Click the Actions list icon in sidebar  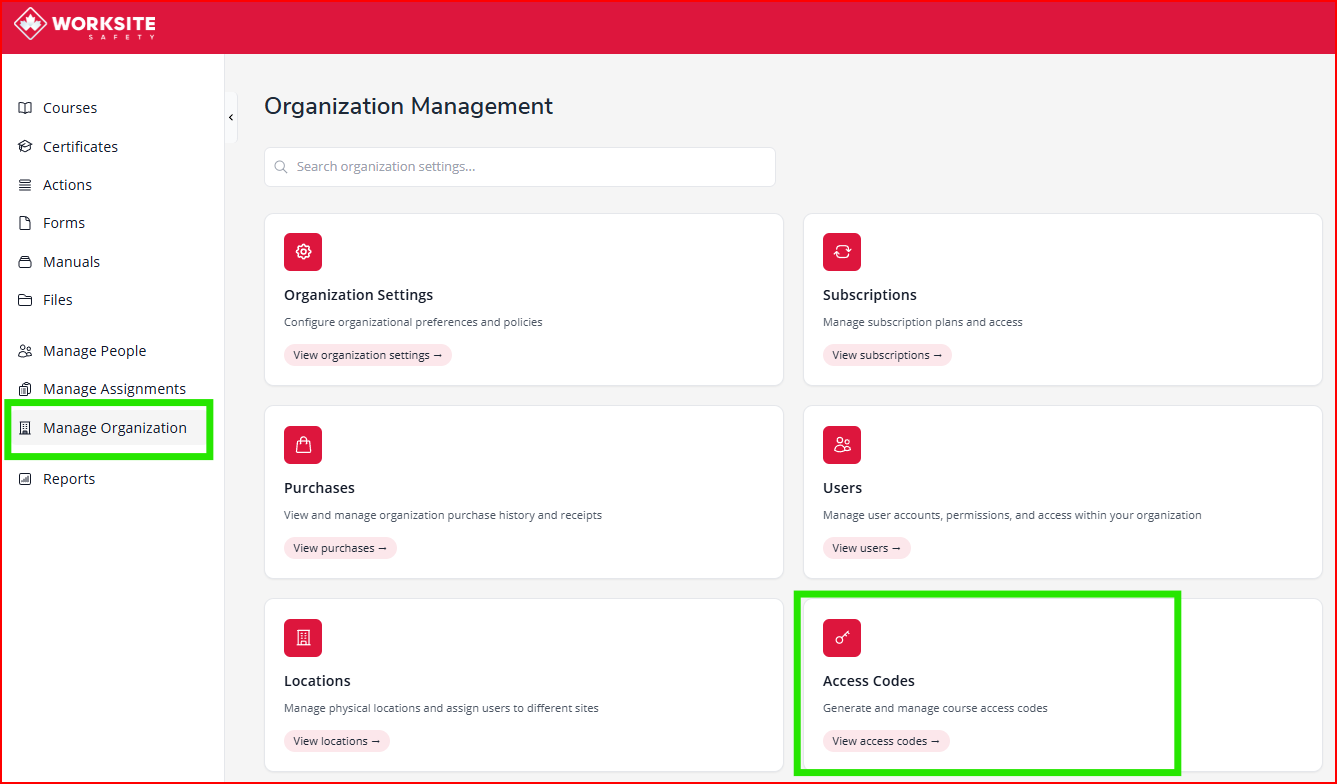25,185
